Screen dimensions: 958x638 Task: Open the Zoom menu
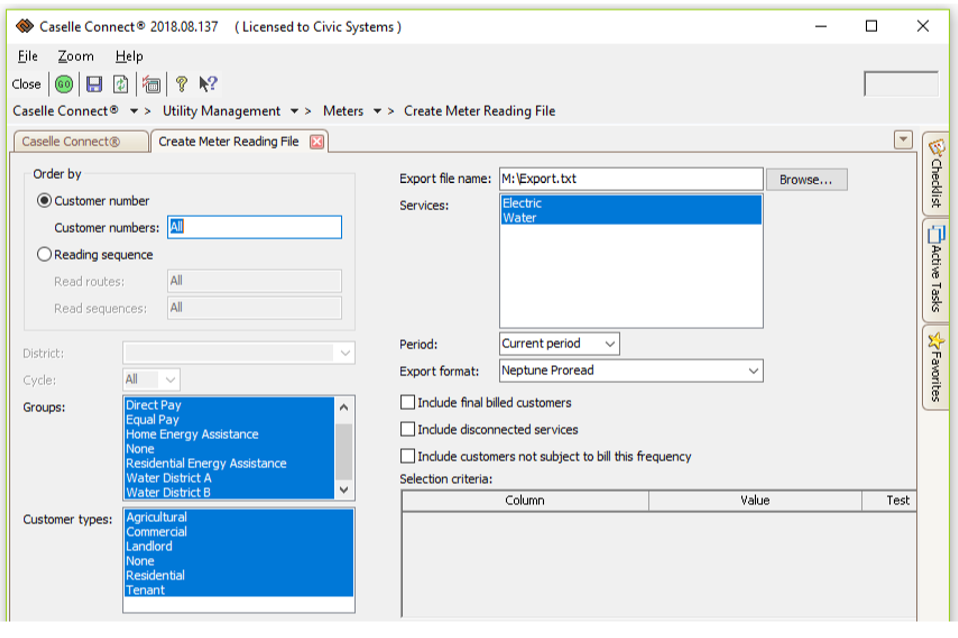[76, 56]
